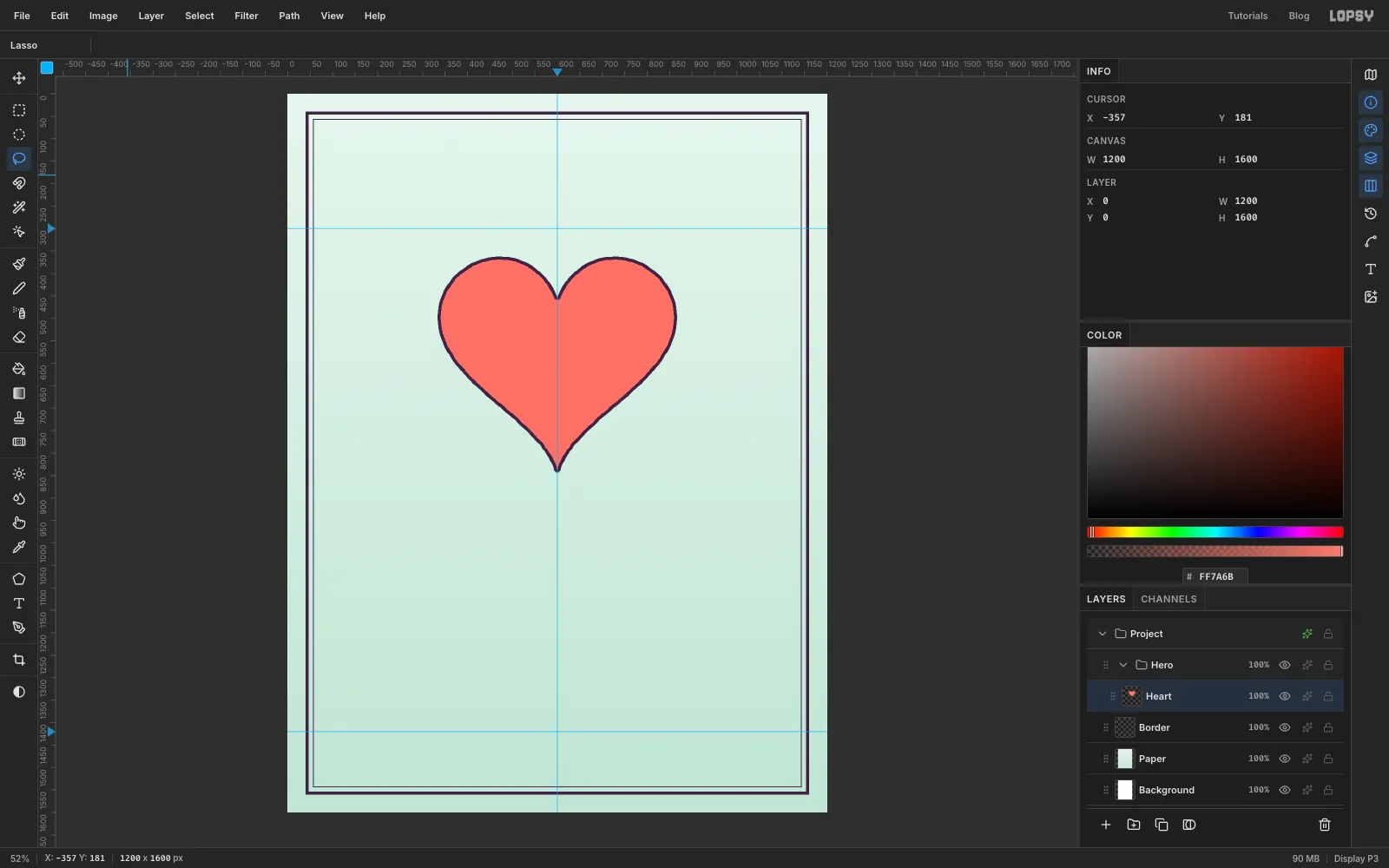Image resolution: width=1389 pixels, height=868 pixels.
Task: Select the Text tool in left toolbar
Action: point(19,603)
